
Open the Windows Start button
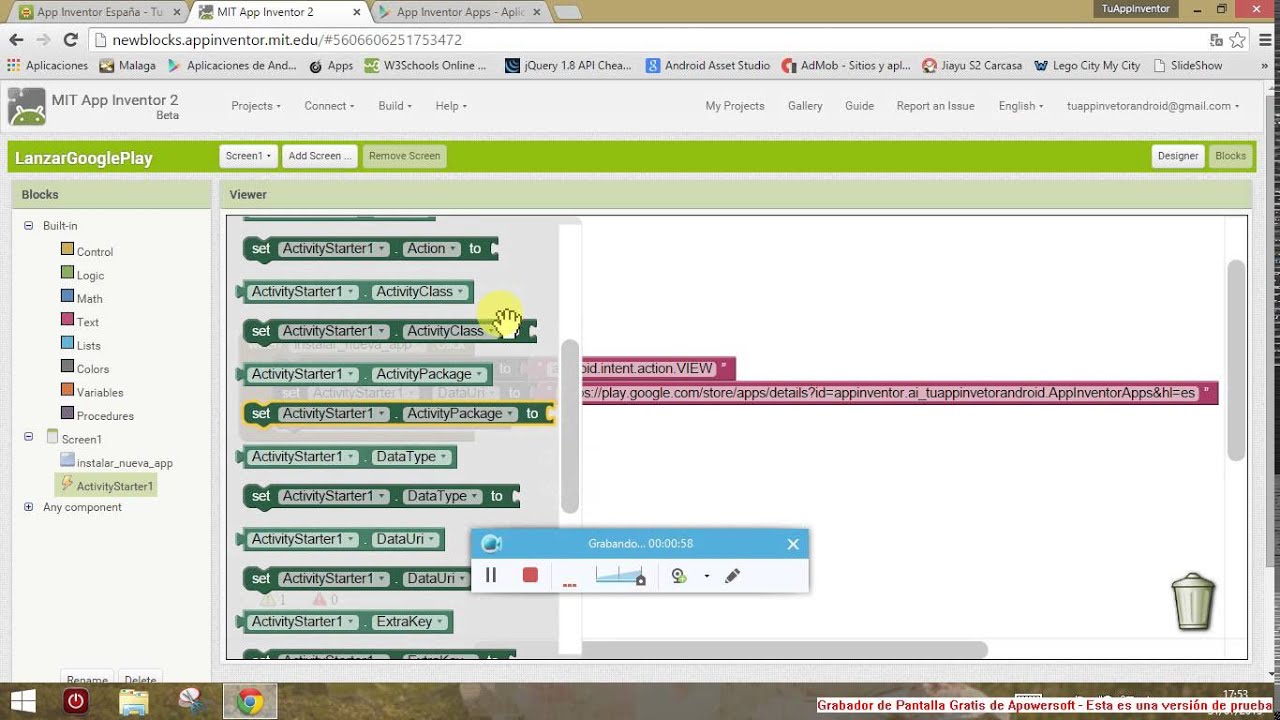point(22,701)
